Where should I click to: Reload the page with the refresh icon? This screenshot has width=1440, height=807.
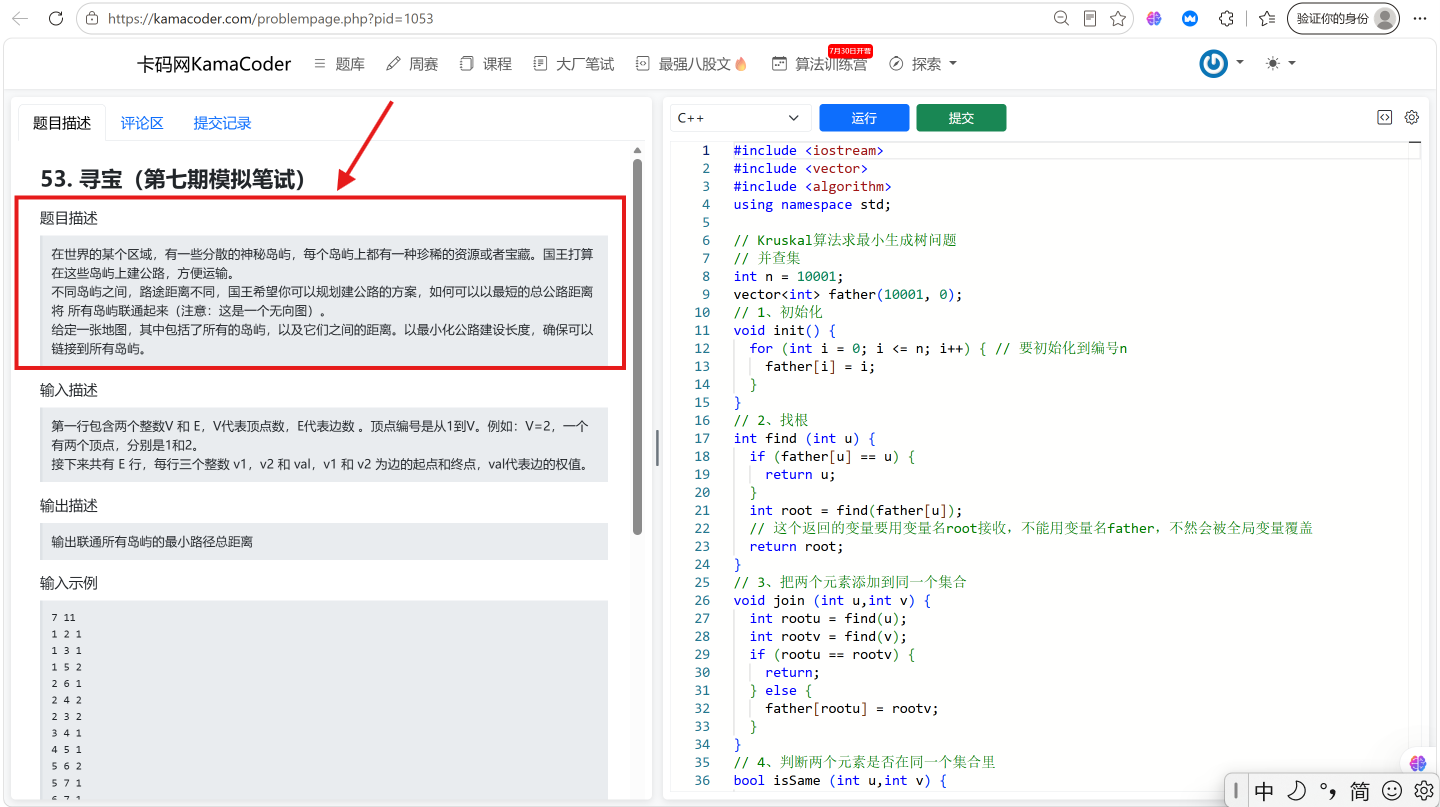click(56, 18)
